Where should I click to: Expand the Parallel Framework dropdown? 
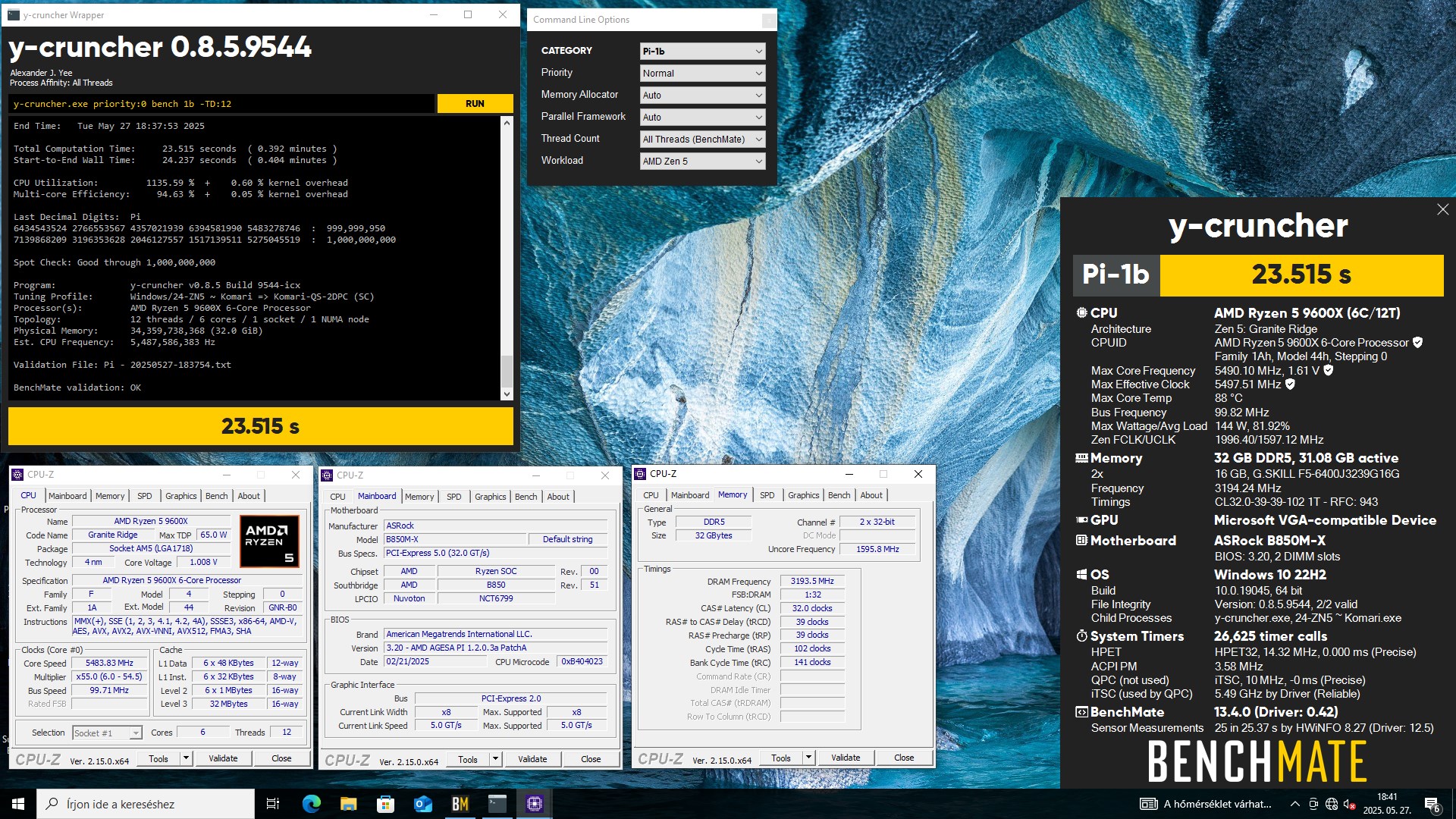[702, 117]
